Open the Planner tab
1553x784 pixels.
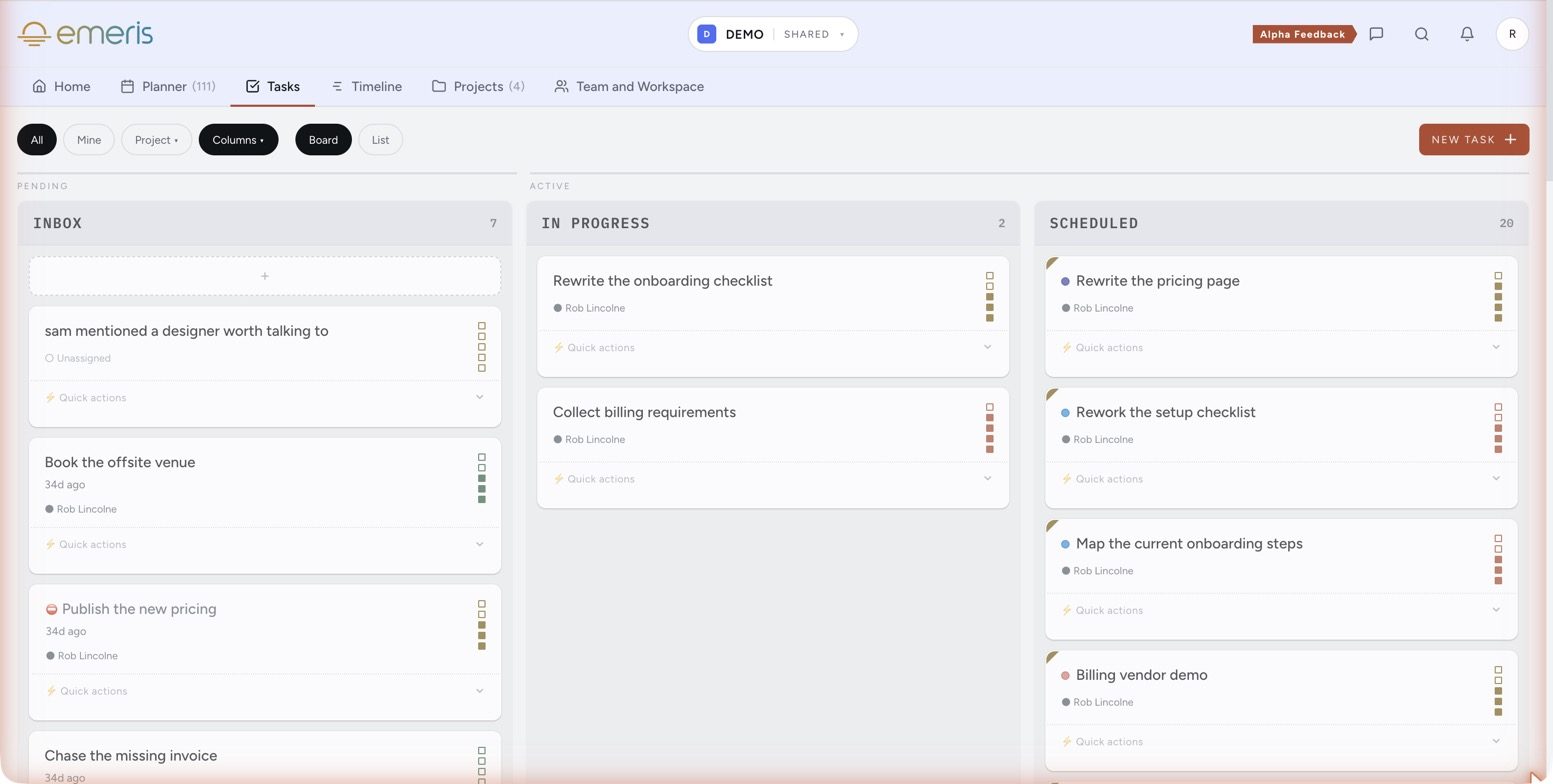tap(168, 87)
